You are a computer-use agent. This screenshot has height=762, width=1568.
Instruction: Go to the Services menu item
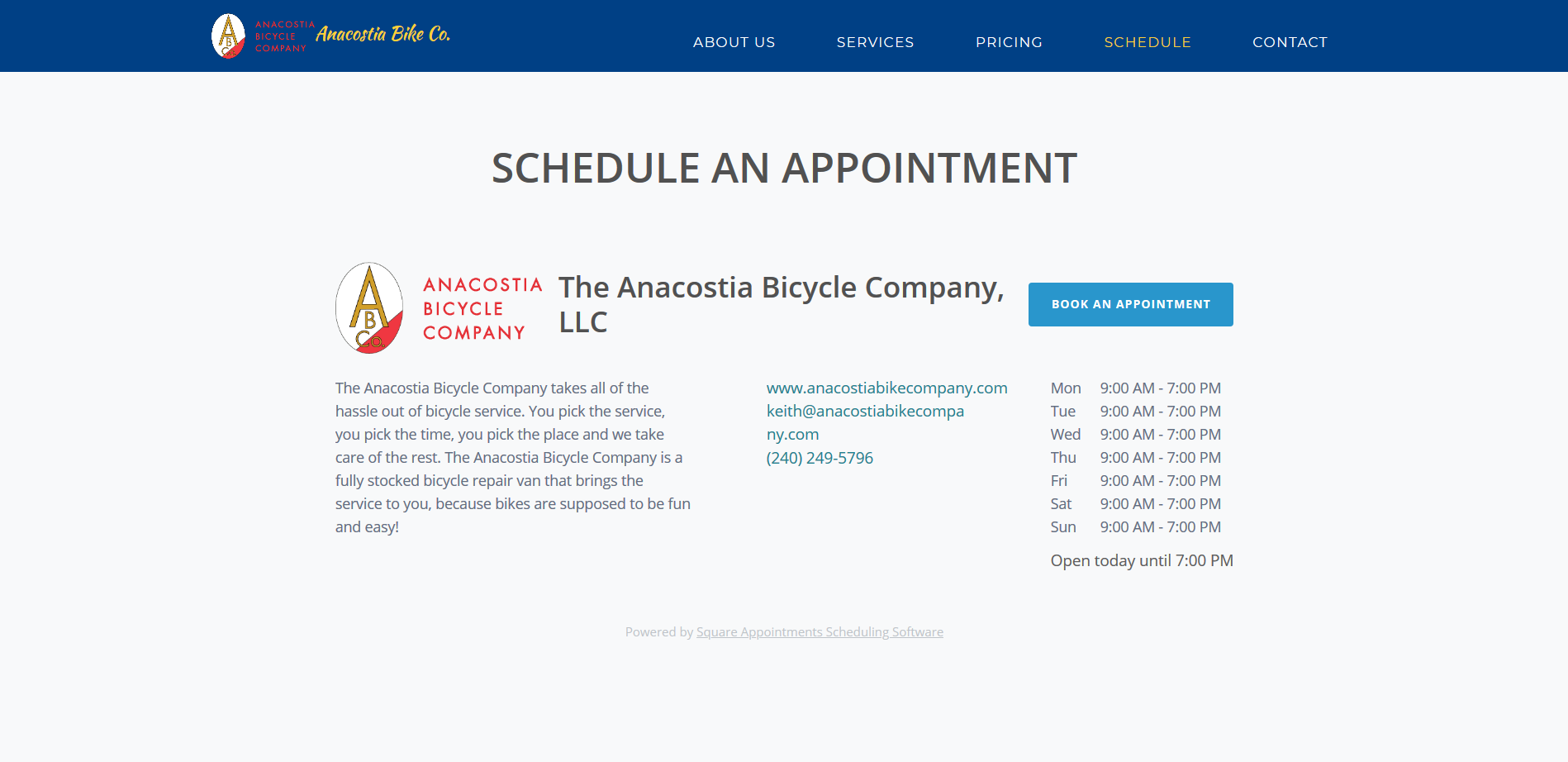tap(875, 42)
